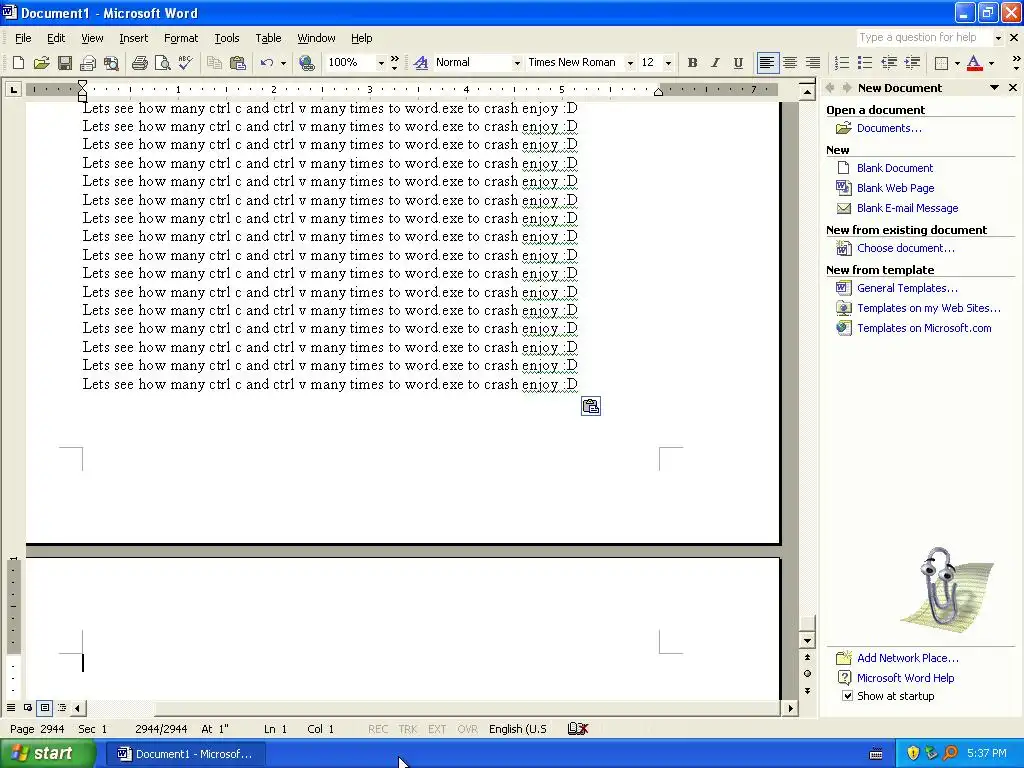The width and height of the screenshot is (1024, 768).
Task: Open the Undo history dropdown arrow
Action: 283,63
